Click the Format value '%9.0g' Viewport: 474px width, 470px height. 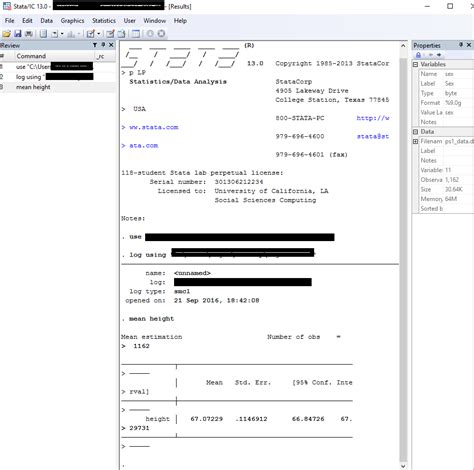click(x=453, y=103)
